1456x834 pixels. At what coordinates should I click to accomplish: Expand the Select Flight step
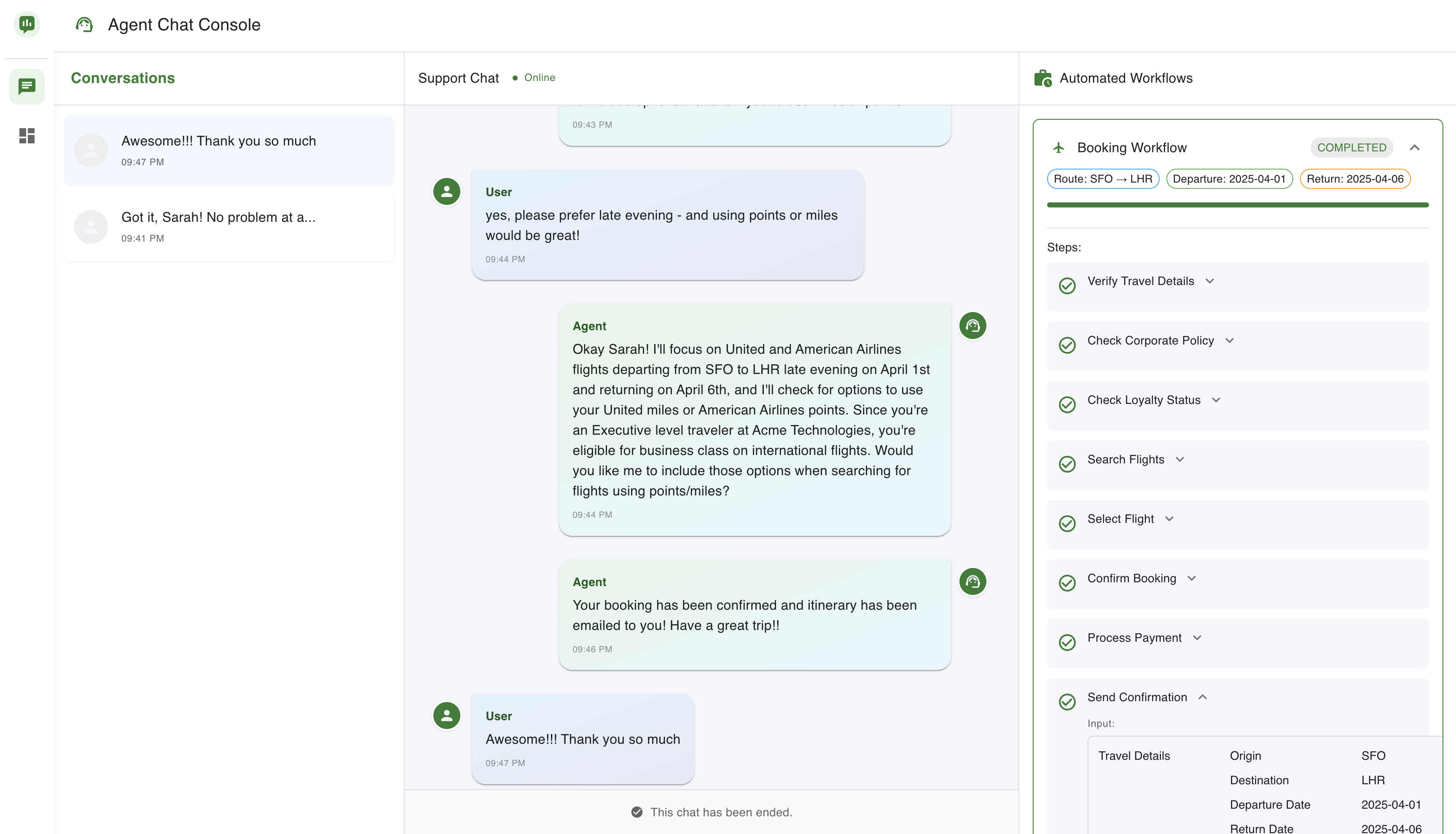pyautogui.click(x=1169, y=519)
